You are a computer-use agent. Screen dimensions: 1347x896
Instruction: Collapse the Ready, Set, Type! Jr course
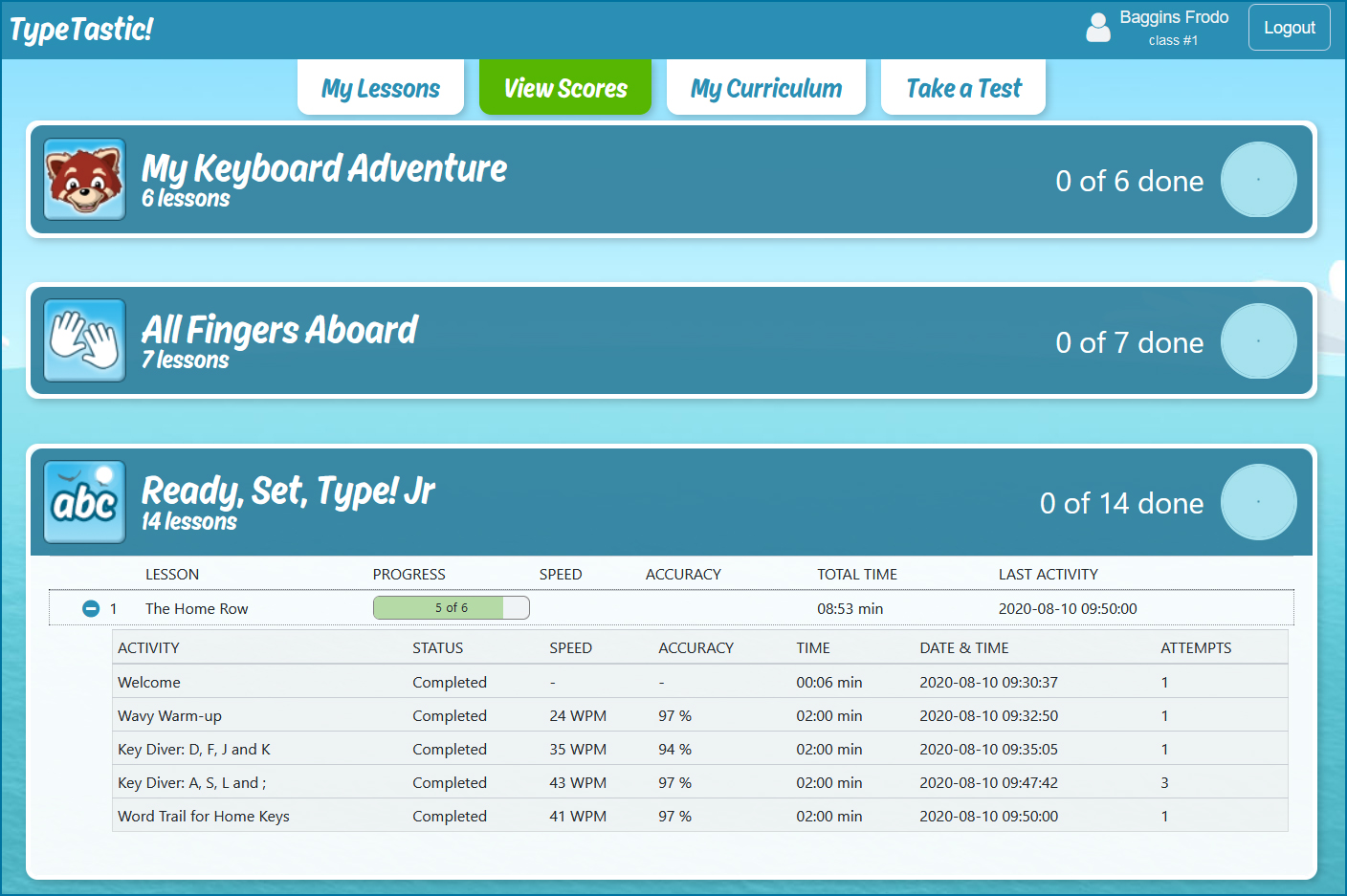coord(288,492)
